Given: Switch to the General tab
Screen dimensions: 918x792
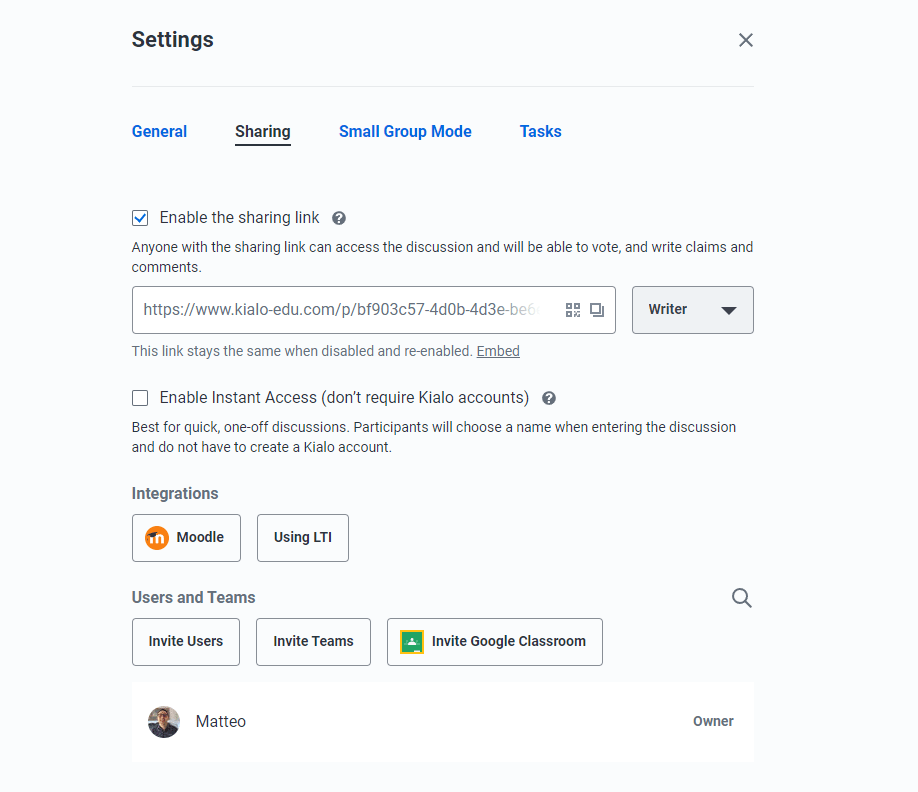Looking at the screenshot, I should coord(159,132).
